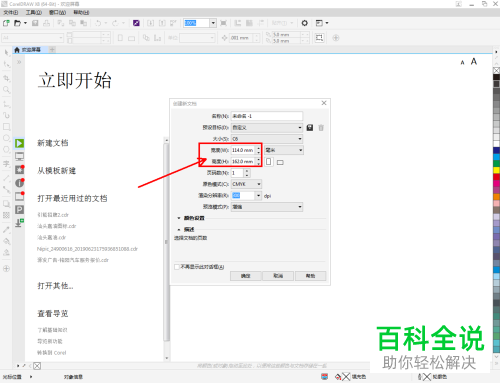Click the green Get Started play icon

tap(19, 143)
